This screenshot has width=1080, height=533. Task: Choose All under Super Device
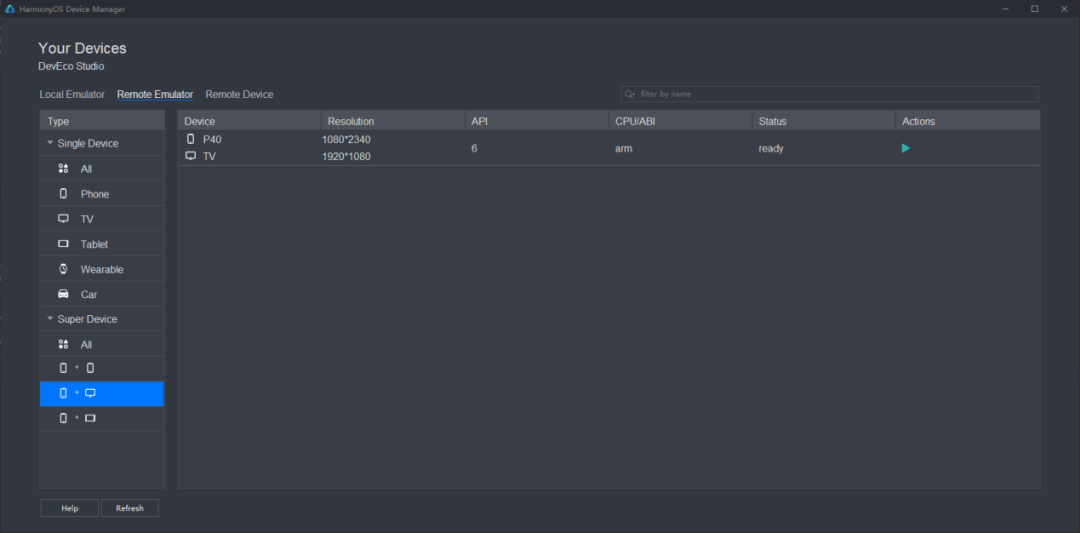(x=86, y=344)
